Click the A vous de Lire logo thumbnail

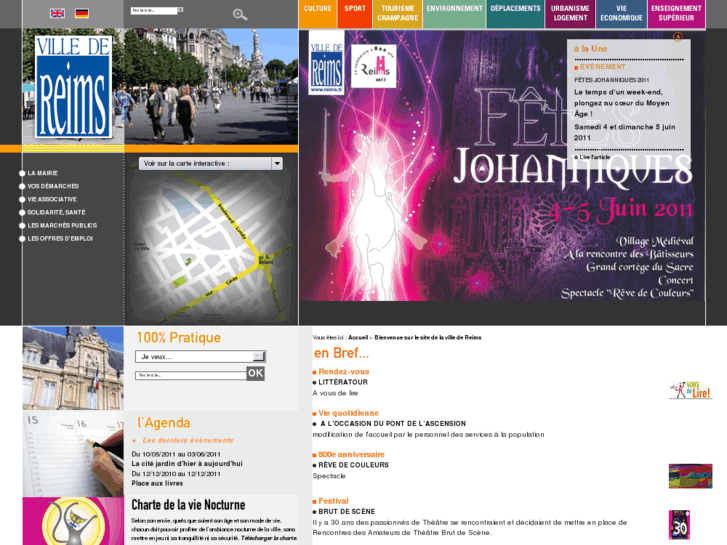click(x=690, y=390)
